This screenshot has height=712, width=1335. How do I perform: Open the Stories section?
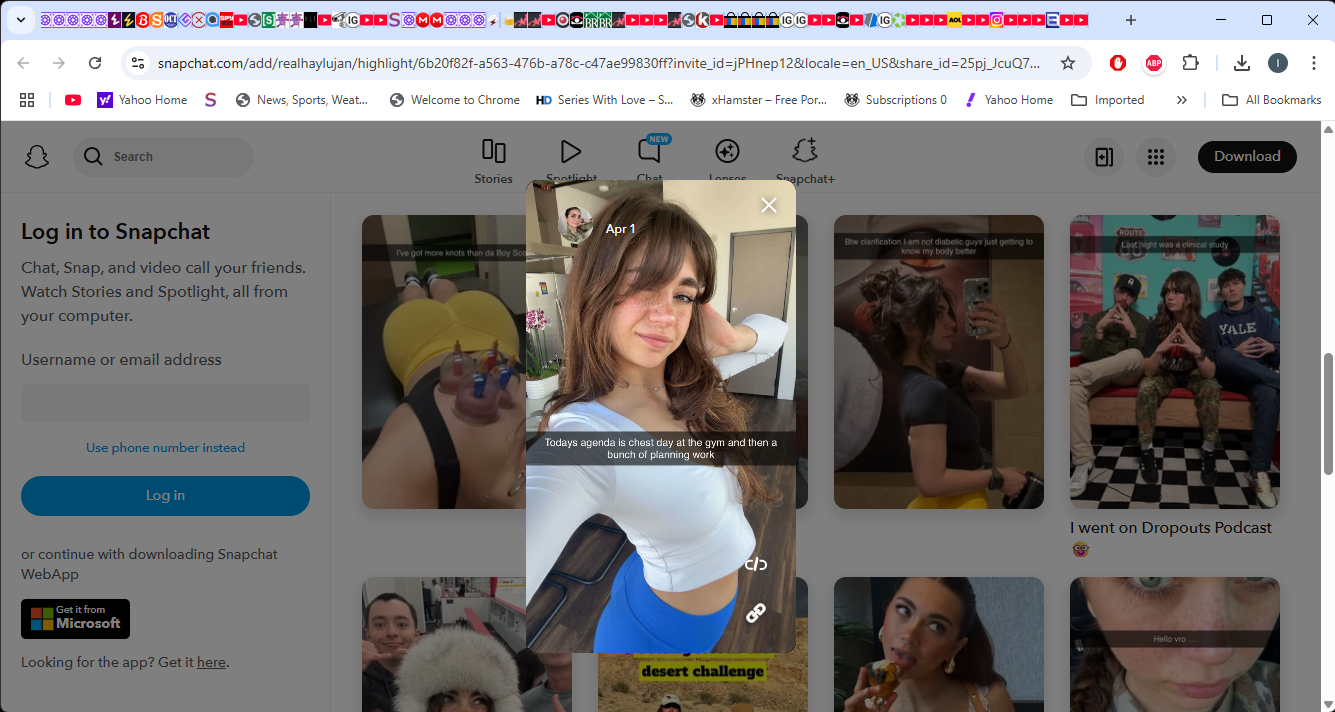click(x=493, y=162)
